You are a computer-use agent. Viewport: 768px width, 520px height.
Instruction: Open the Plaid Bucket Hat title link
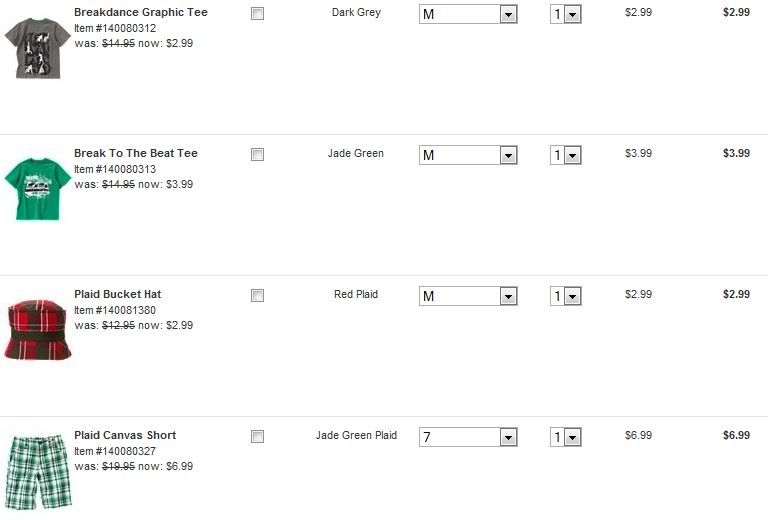pos(117,295)
